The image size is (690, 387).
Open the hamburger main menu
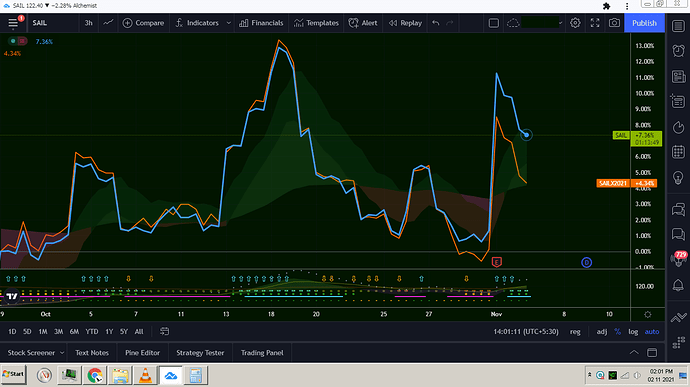click(13, 23)
